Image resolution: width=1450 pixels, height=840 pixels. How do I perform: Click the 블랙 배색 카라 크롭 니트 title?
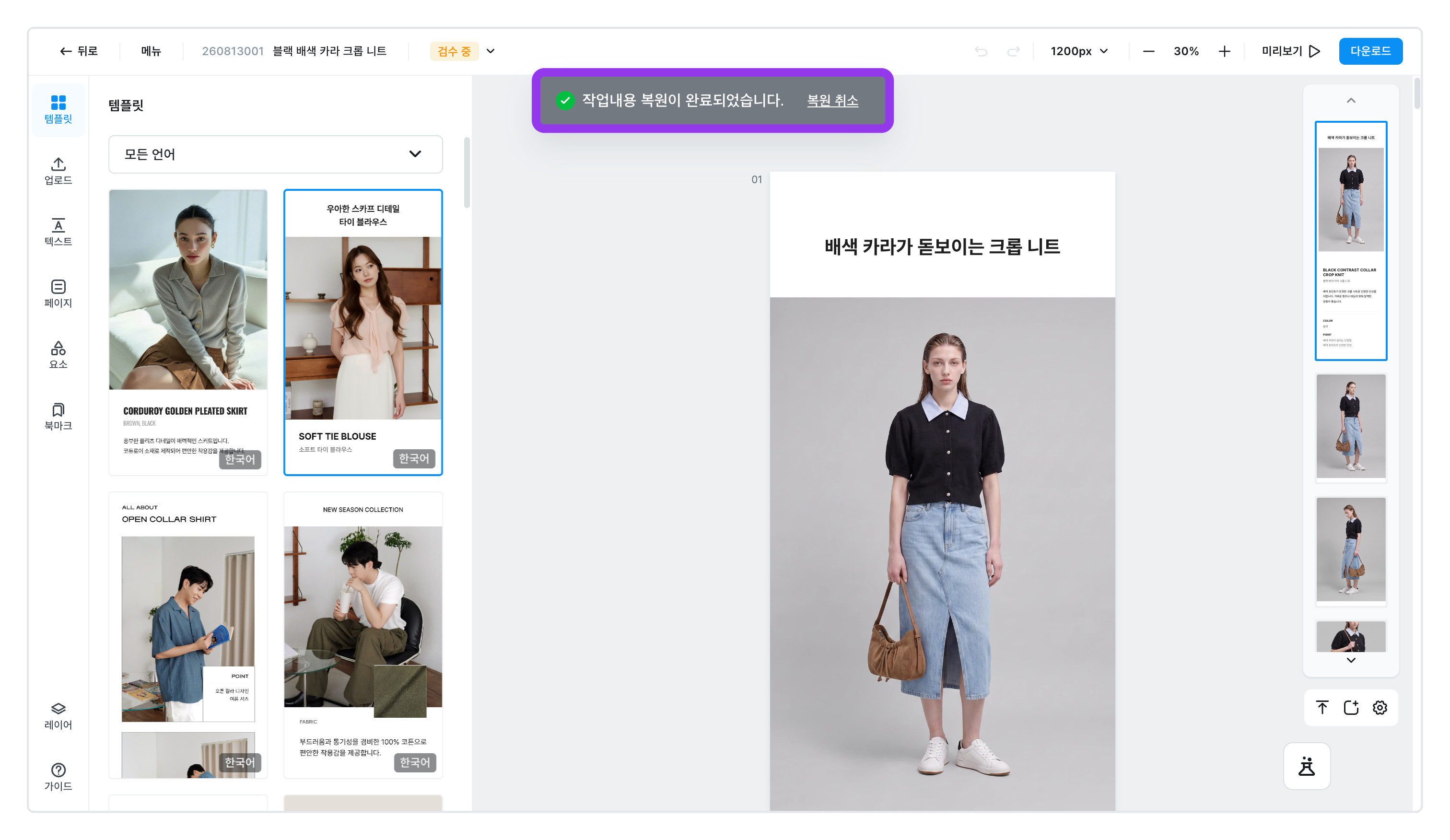[x=330, y=51]
